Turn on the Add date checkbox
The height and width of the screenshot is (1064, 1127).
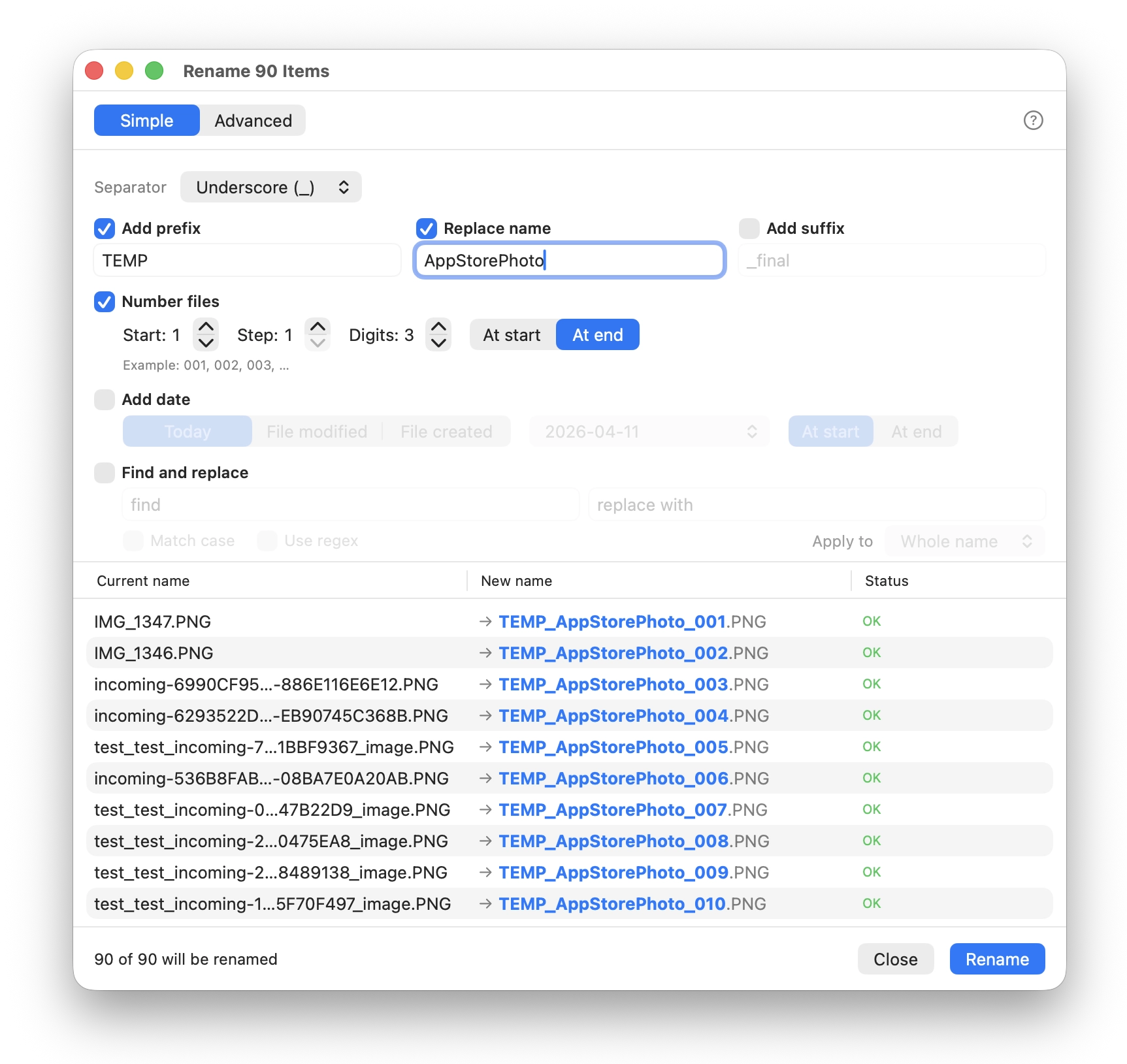(105, 400)
